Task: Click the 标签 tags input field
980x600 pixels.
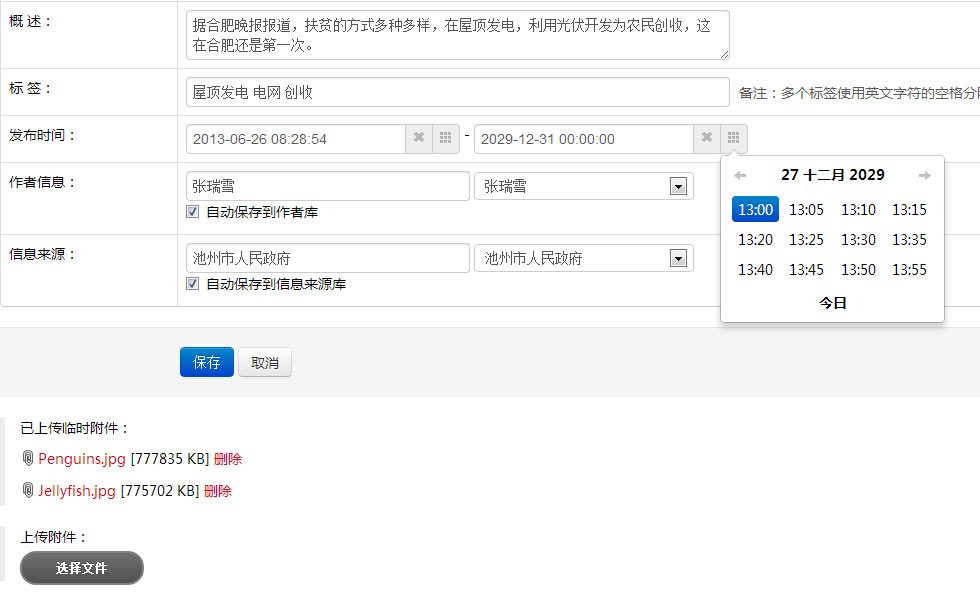Action: (x=457, y=92)
